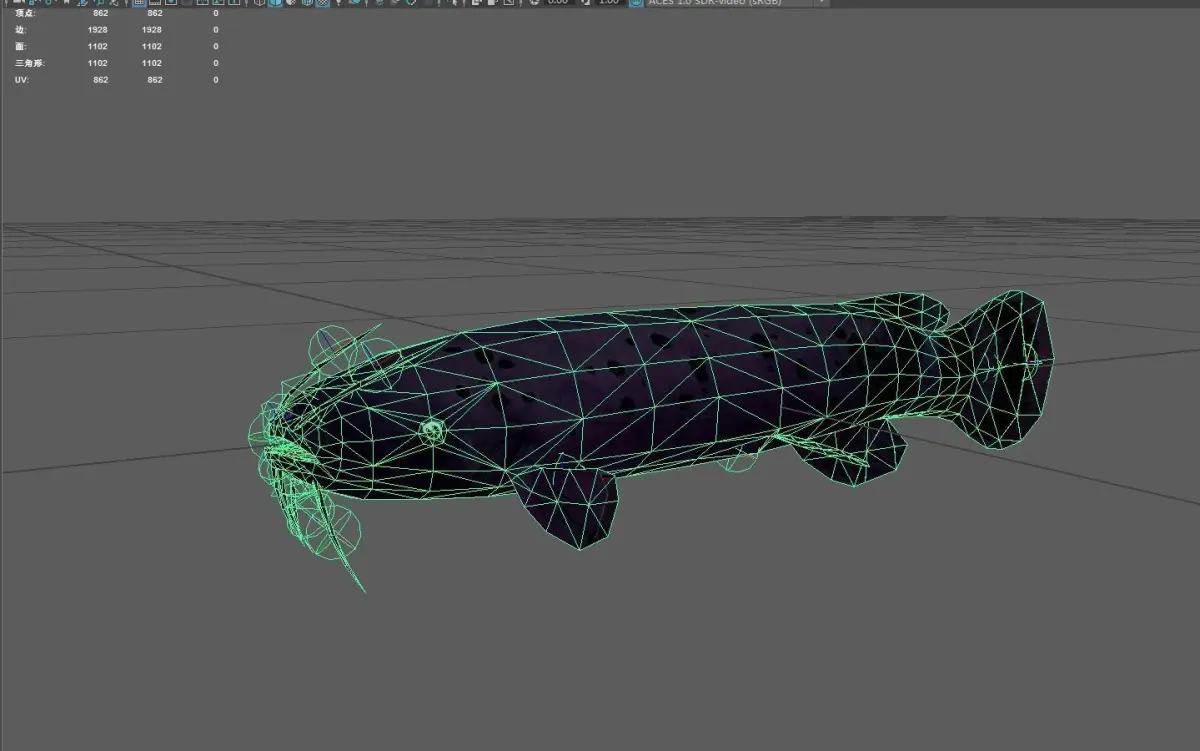Select the fish model's eye
The height and width of the screenshot is (751, 1200).
[432, 431]
